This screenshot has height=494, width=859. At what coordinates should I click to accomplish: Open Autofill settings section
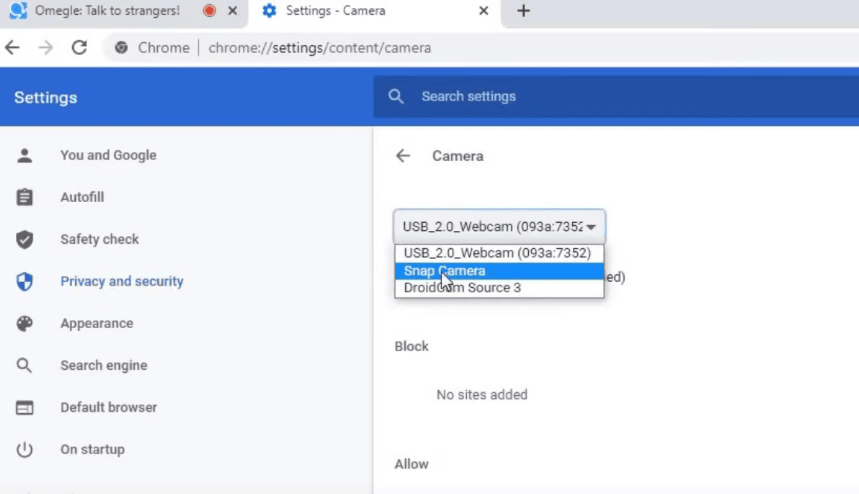point(82,197)
